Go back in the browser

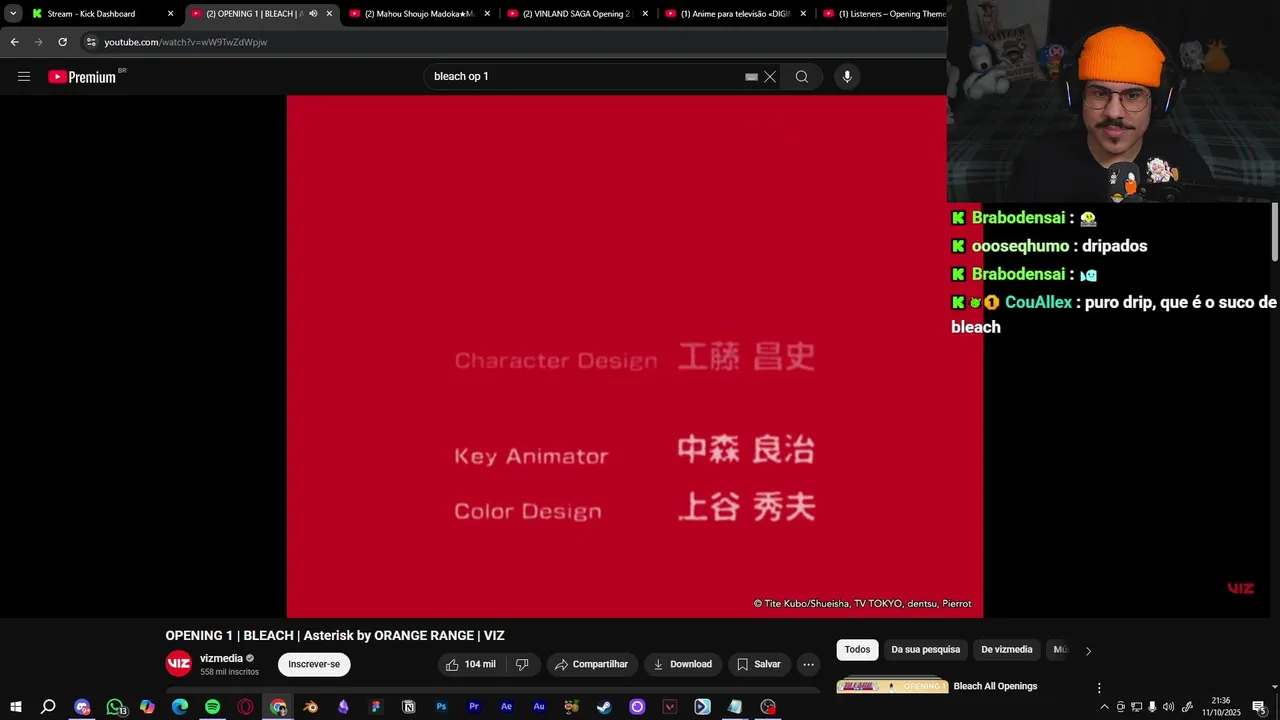tap(14, 42)
